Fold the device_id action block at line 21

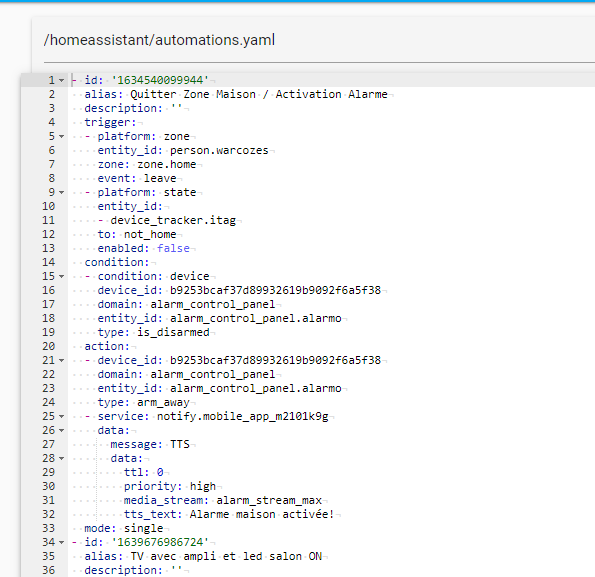pos(61,360)
